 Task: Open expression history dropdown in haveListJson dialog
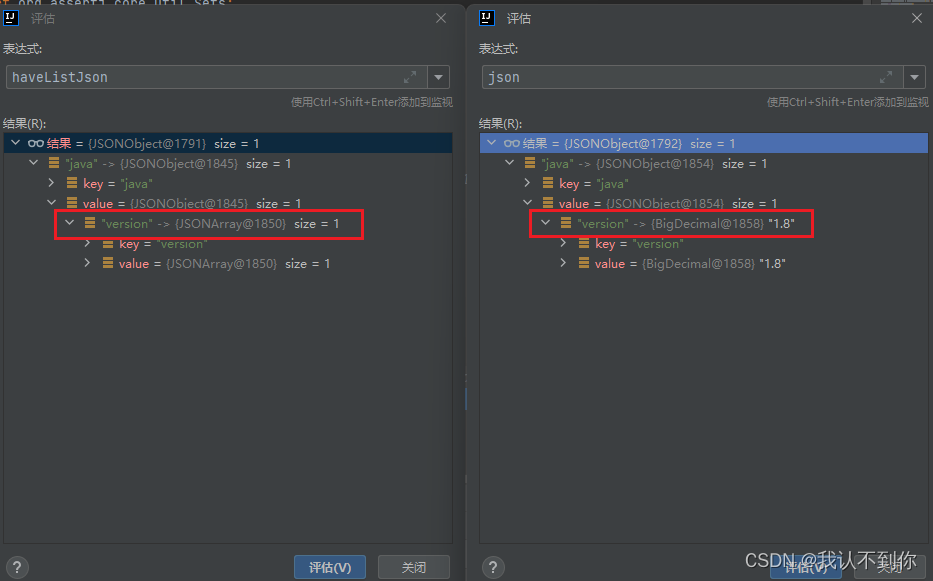[x=439, y=77]
